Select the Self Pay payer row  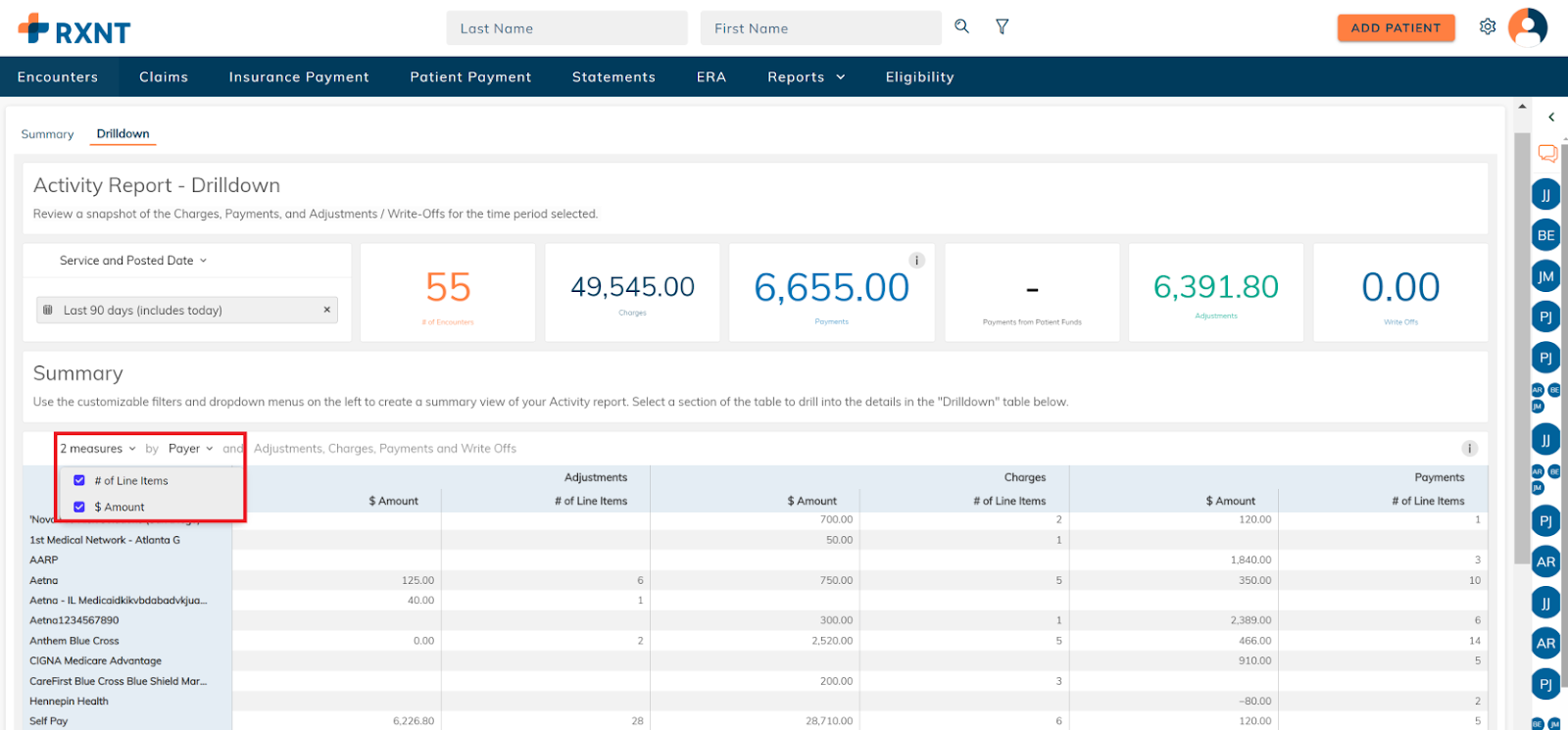click(49, 721)
